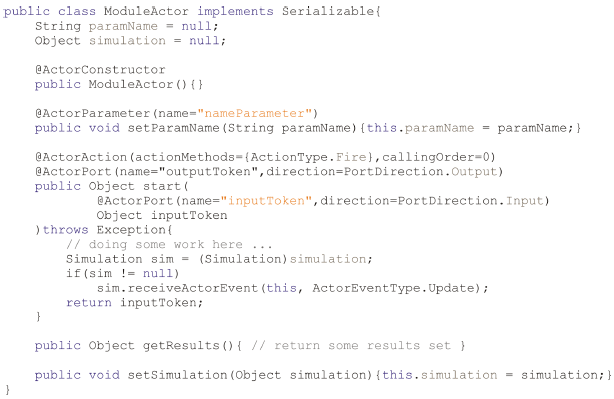Viewport: 614px width, 399px height.
Task: Click the getResults method name
Action: (x=181, y=346)
